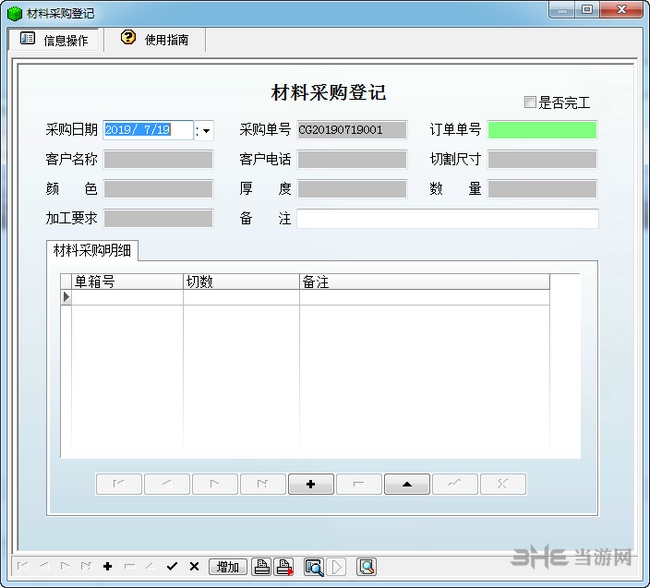
Task: Click the search document icon at toolbar end
Action: tap(366, 567)
